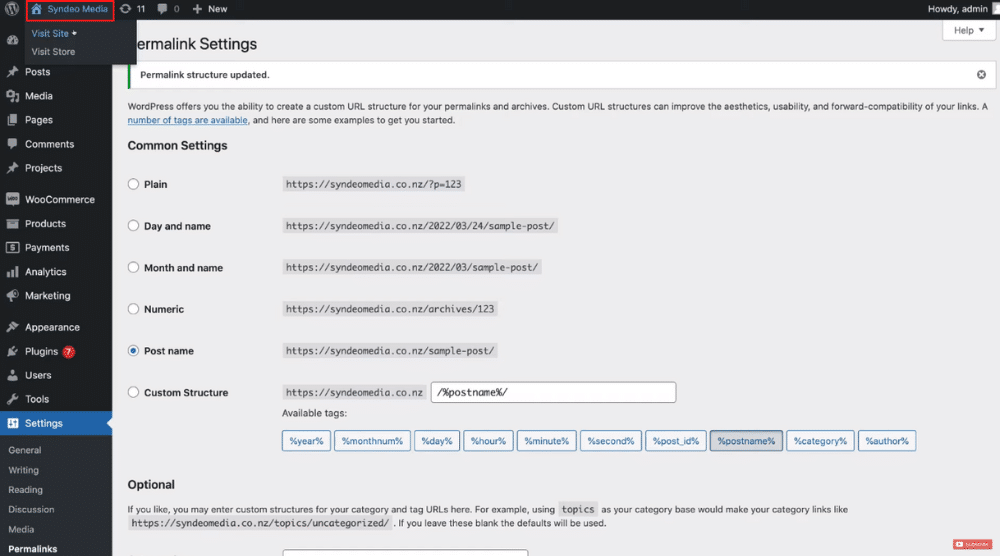
Task: Open the WordPress logo menu
Action: 11,9
